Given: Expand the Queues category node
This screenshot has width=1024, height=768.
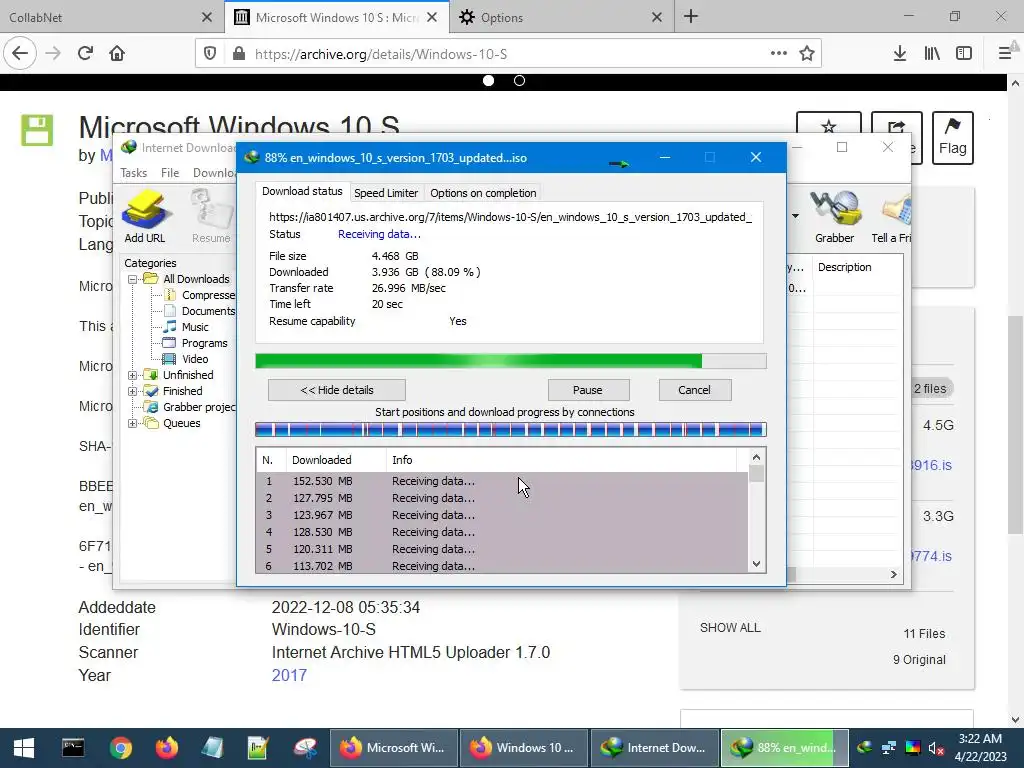Looking at the screenshot, I should [133, 423].
